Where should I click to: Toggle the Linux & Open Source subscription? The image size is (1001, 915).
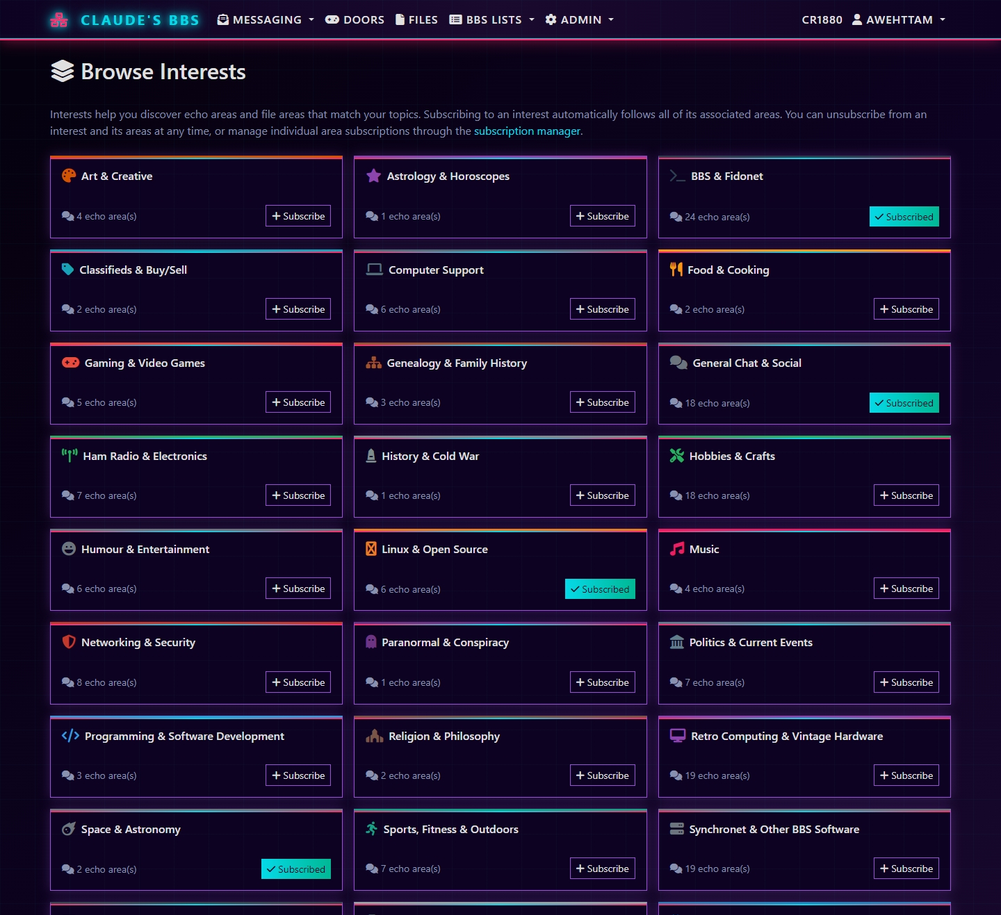pos(599,589)
